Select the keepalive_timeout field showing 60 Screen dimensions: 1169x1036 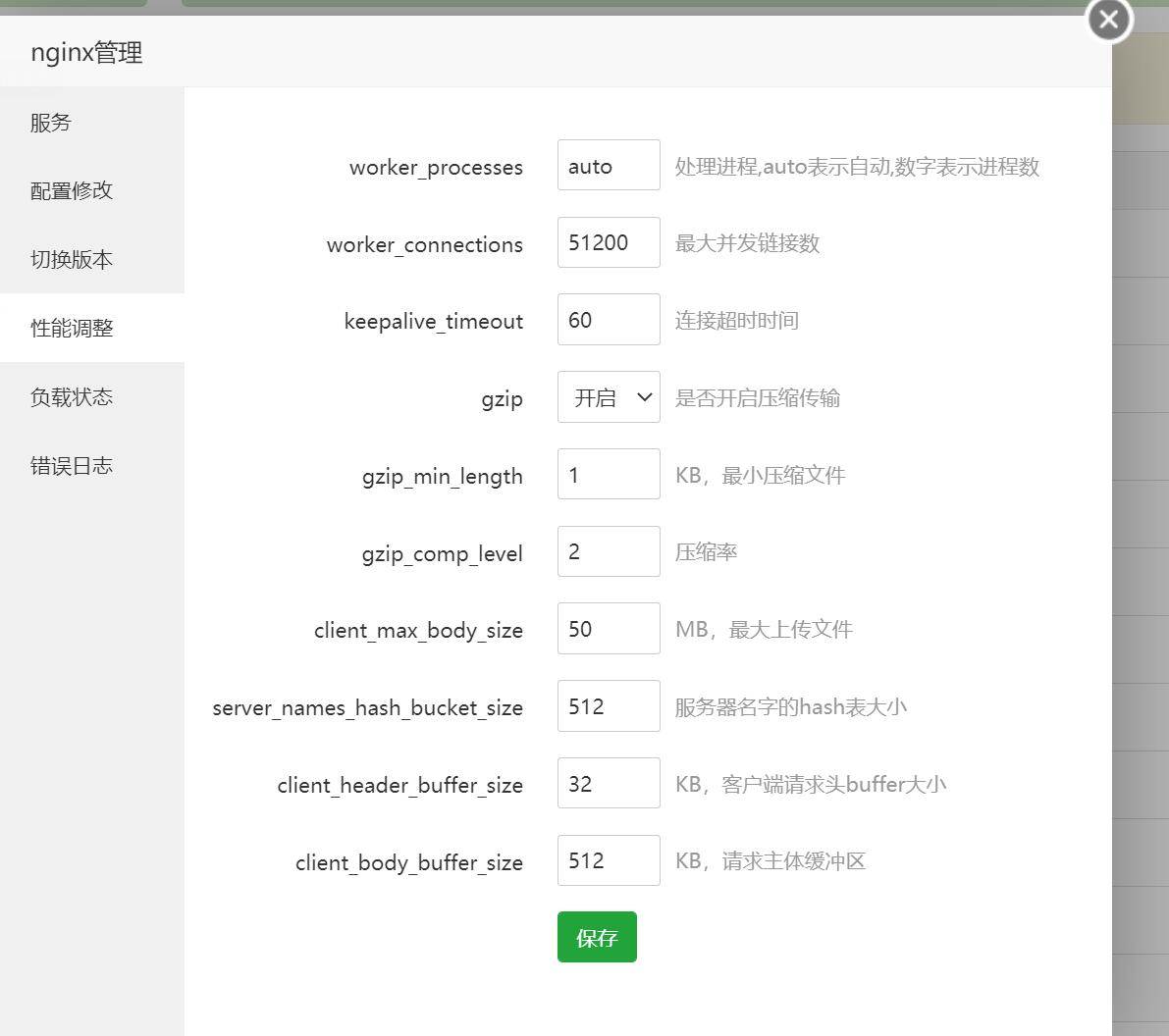click(x=608, y=319)
